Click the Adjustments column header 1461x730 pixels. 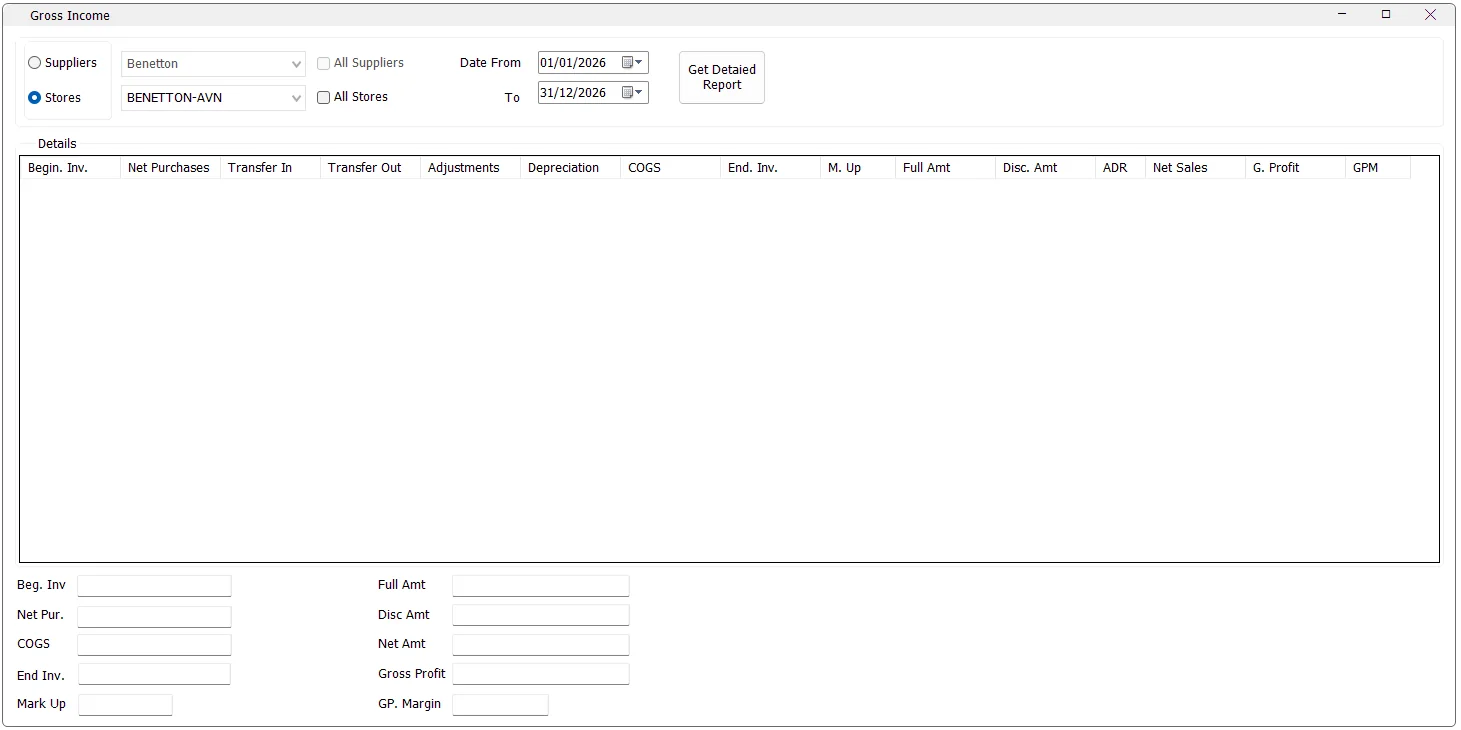click(x=470, y=168)
